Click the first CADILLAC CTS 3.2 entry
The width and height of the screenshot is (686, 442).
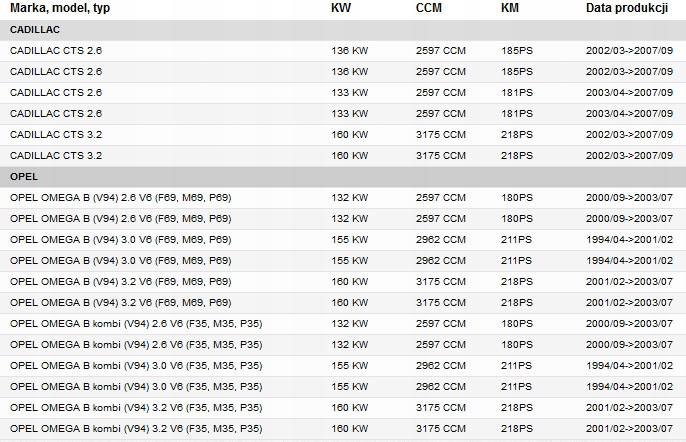point(343,135)
